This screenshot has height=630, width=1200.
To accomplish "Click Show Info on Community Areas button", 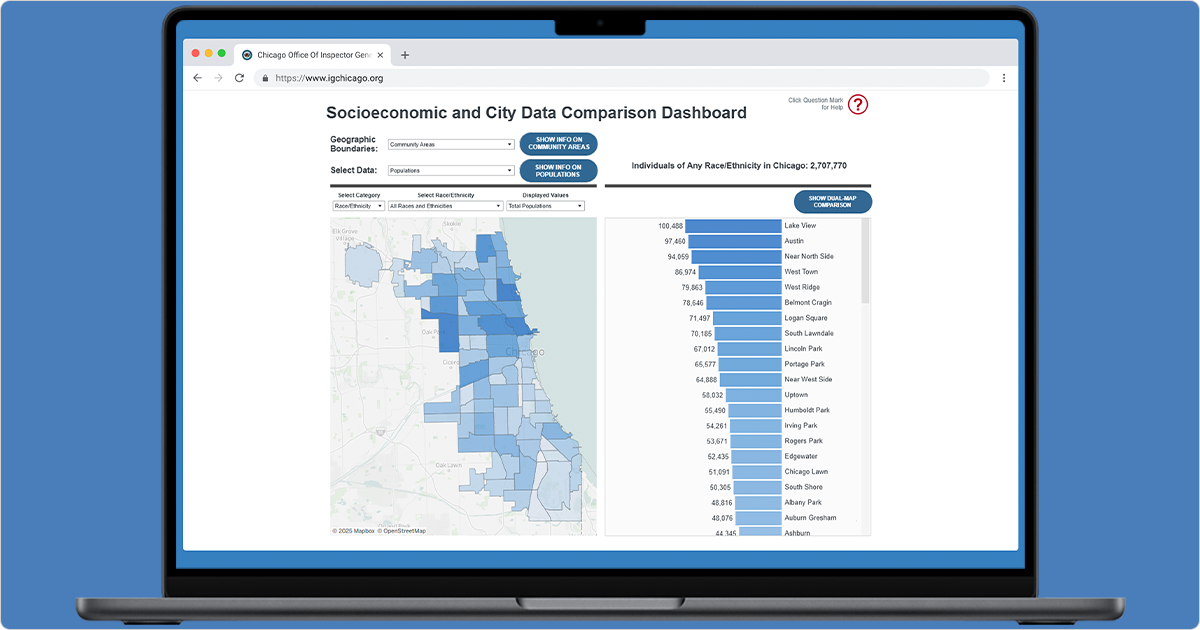I will tap(558, 144).
